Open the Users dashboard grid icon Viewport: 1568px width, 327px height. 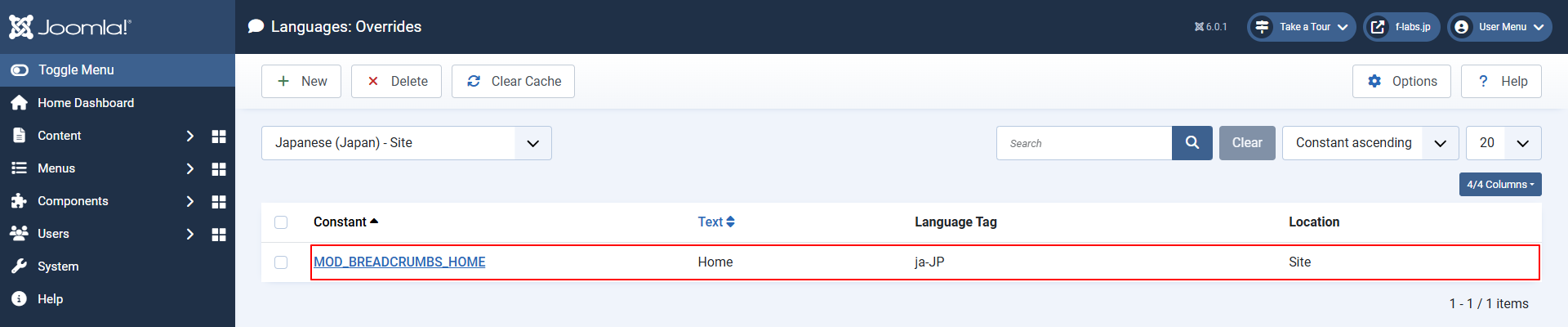coord(219,235)
